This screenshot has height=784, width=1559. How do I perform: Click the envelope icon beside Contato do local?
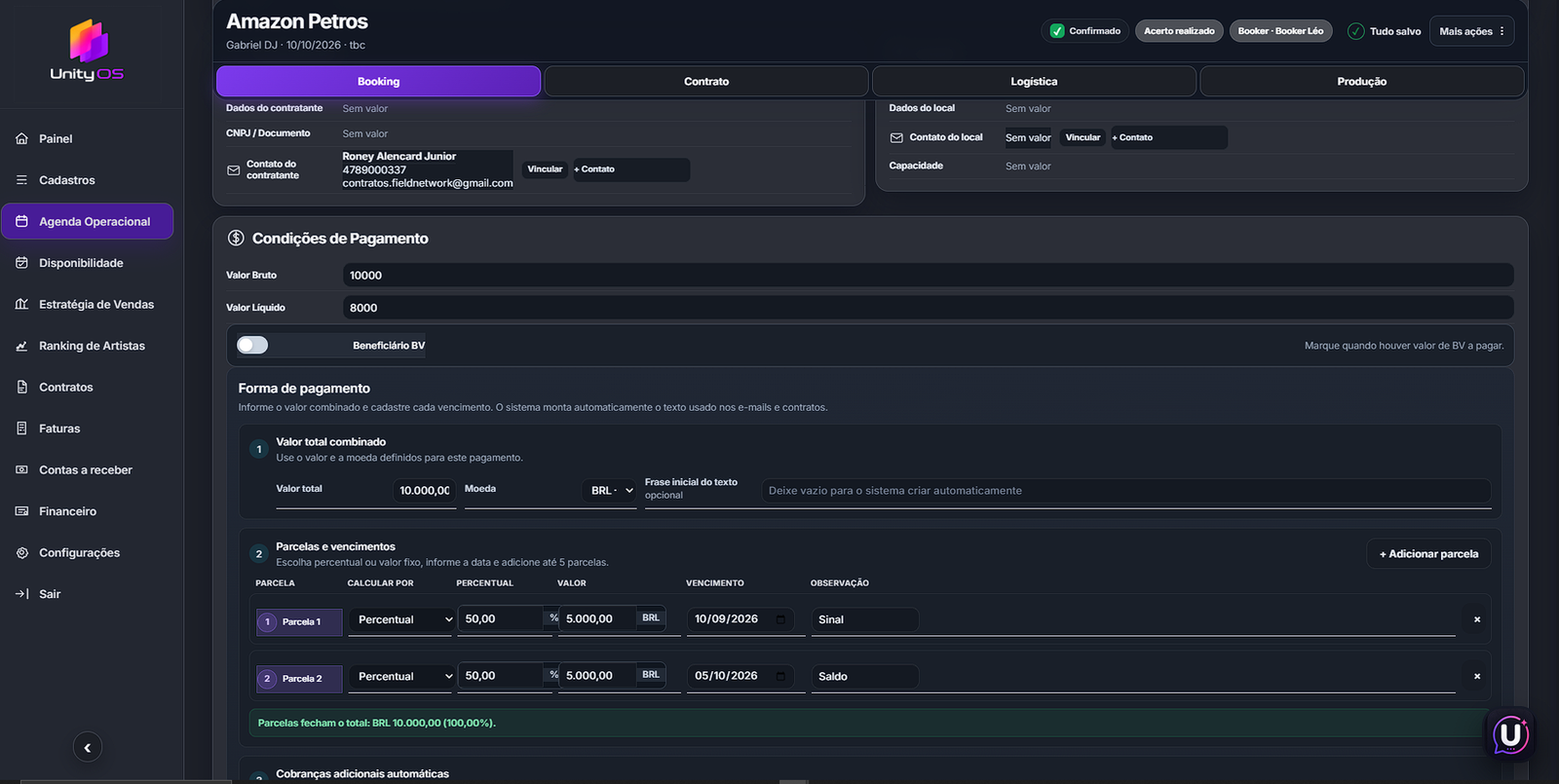[896, 137]
